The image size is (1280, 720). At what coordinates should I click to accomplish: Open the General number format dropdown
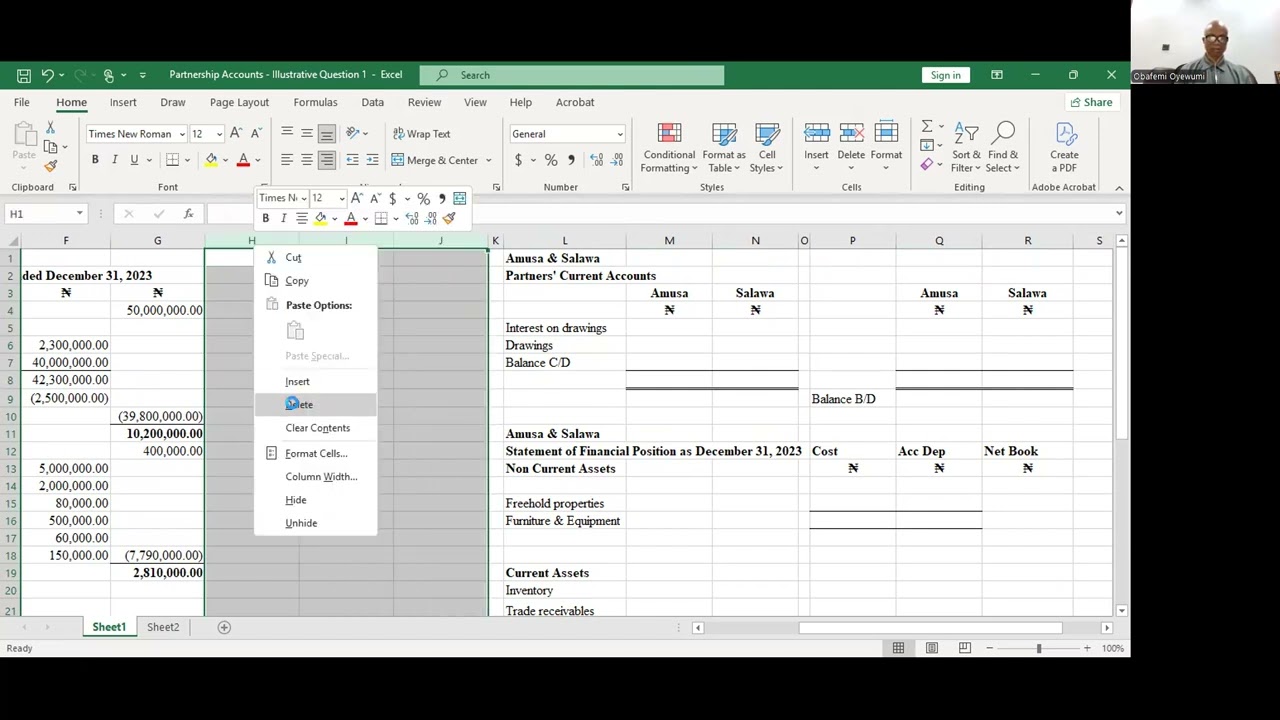pos(619,134)
